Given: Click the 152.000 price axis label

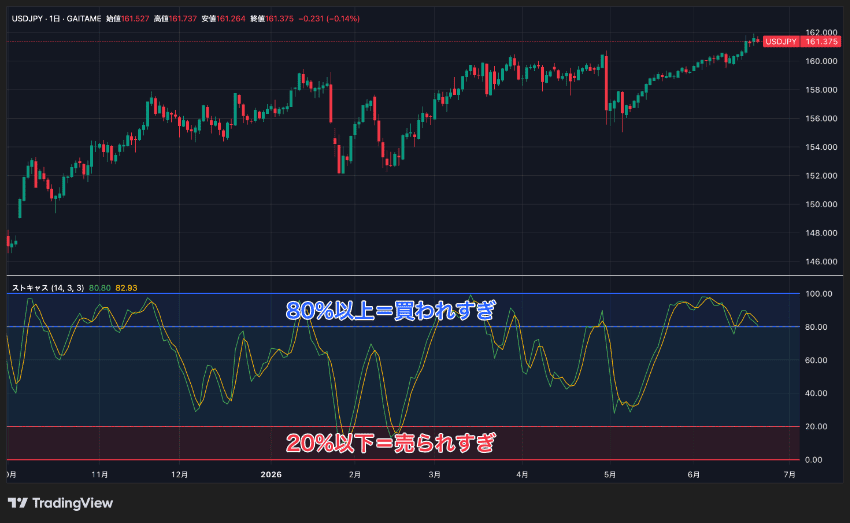Looking at the screenshot, I should [821, 176].
